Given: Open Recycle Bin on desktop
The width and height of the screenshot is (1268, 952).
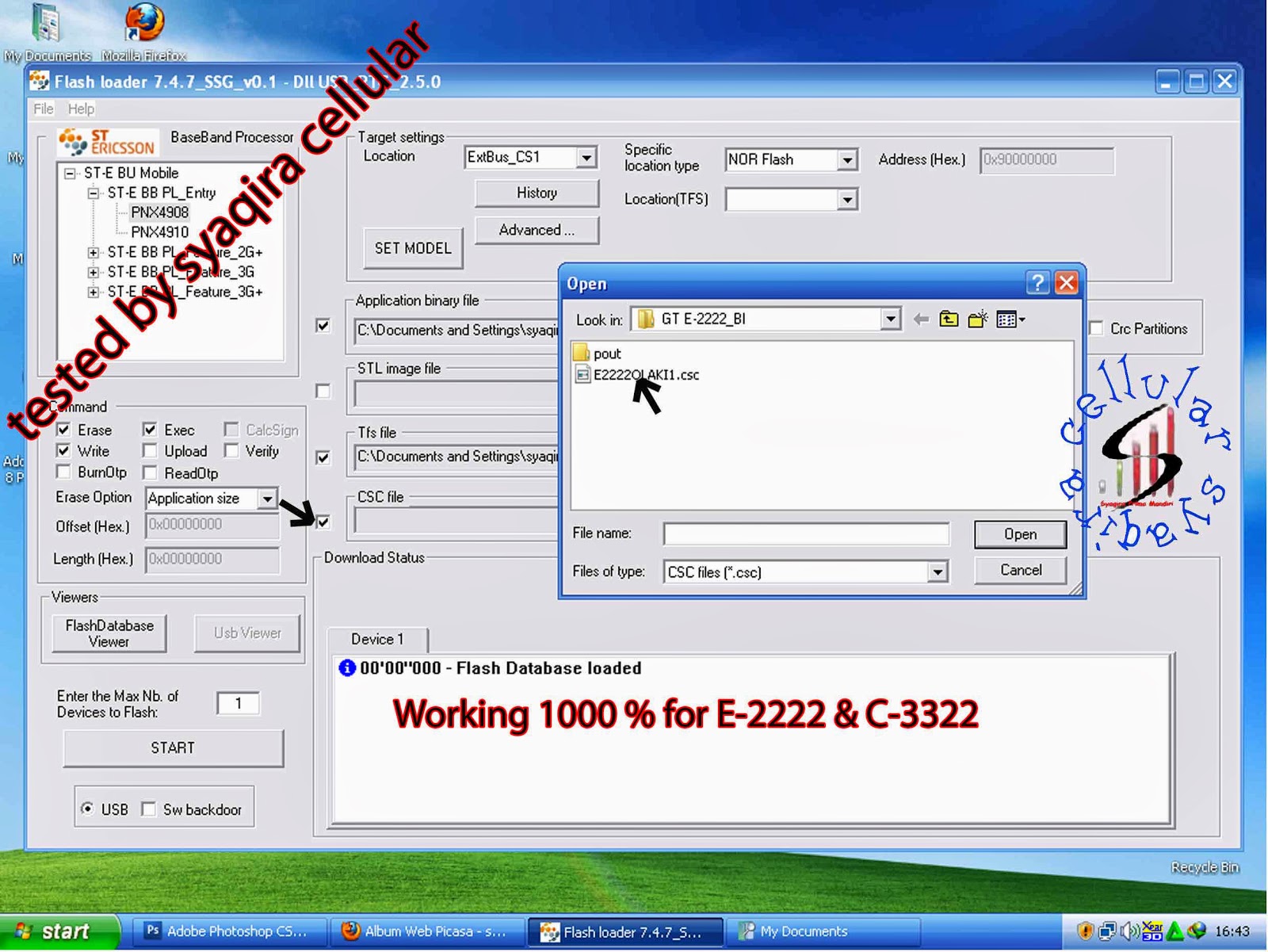Looking at the screenshot, I should [x=1204, y=867].
